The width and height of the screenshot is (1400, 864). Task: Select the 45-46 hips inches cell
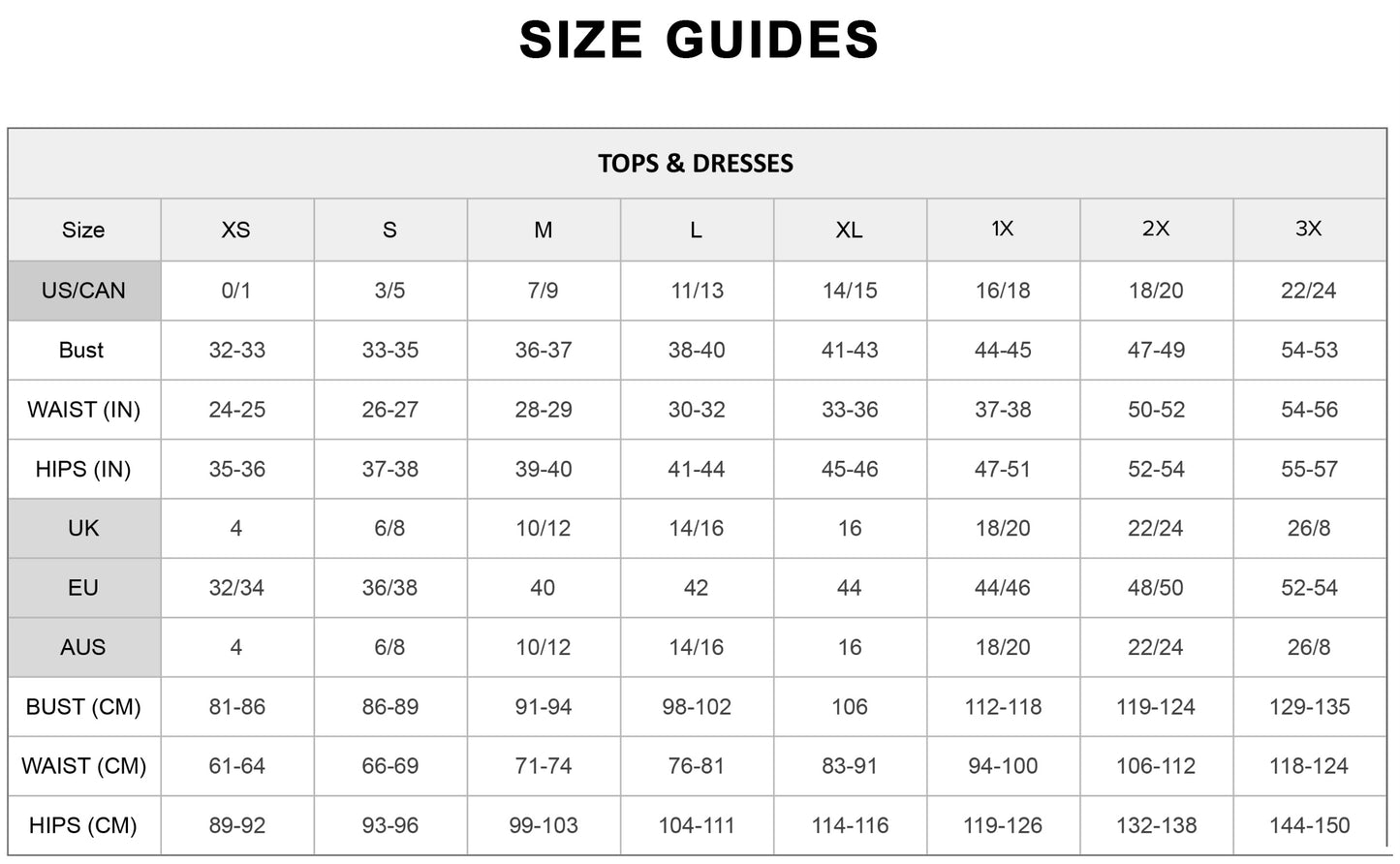pyautogui.click(x=850, y=470)
